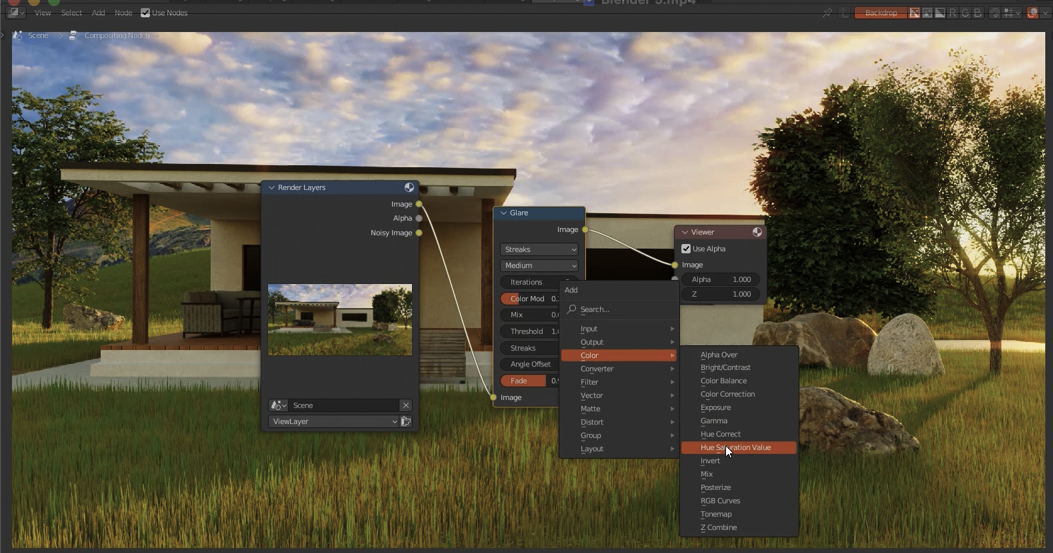
Task: Click the Scene name field in Render Layers
Action: coord(345,405)
